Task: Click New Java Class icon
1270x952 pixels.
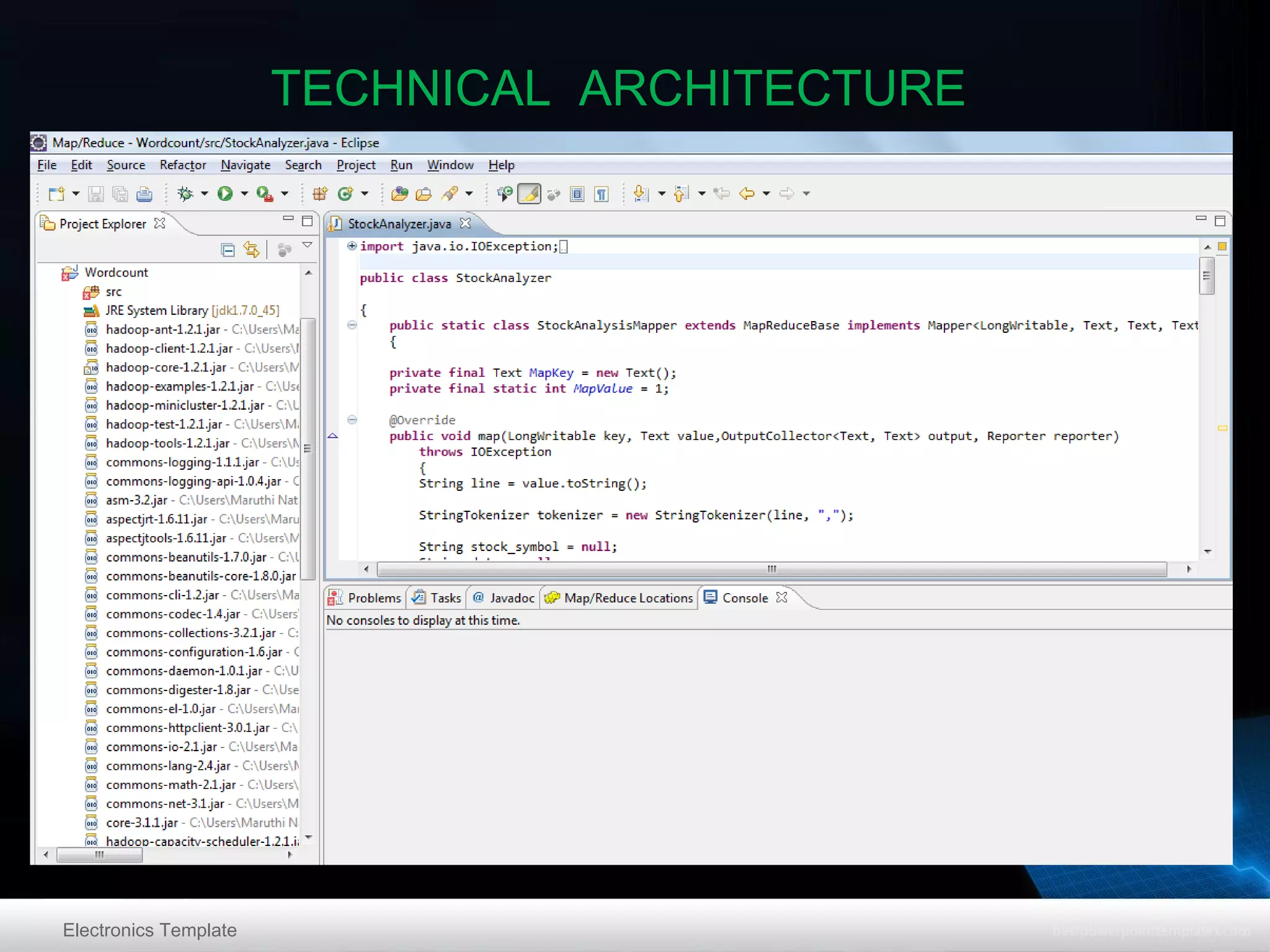Action: pos(345,194)
